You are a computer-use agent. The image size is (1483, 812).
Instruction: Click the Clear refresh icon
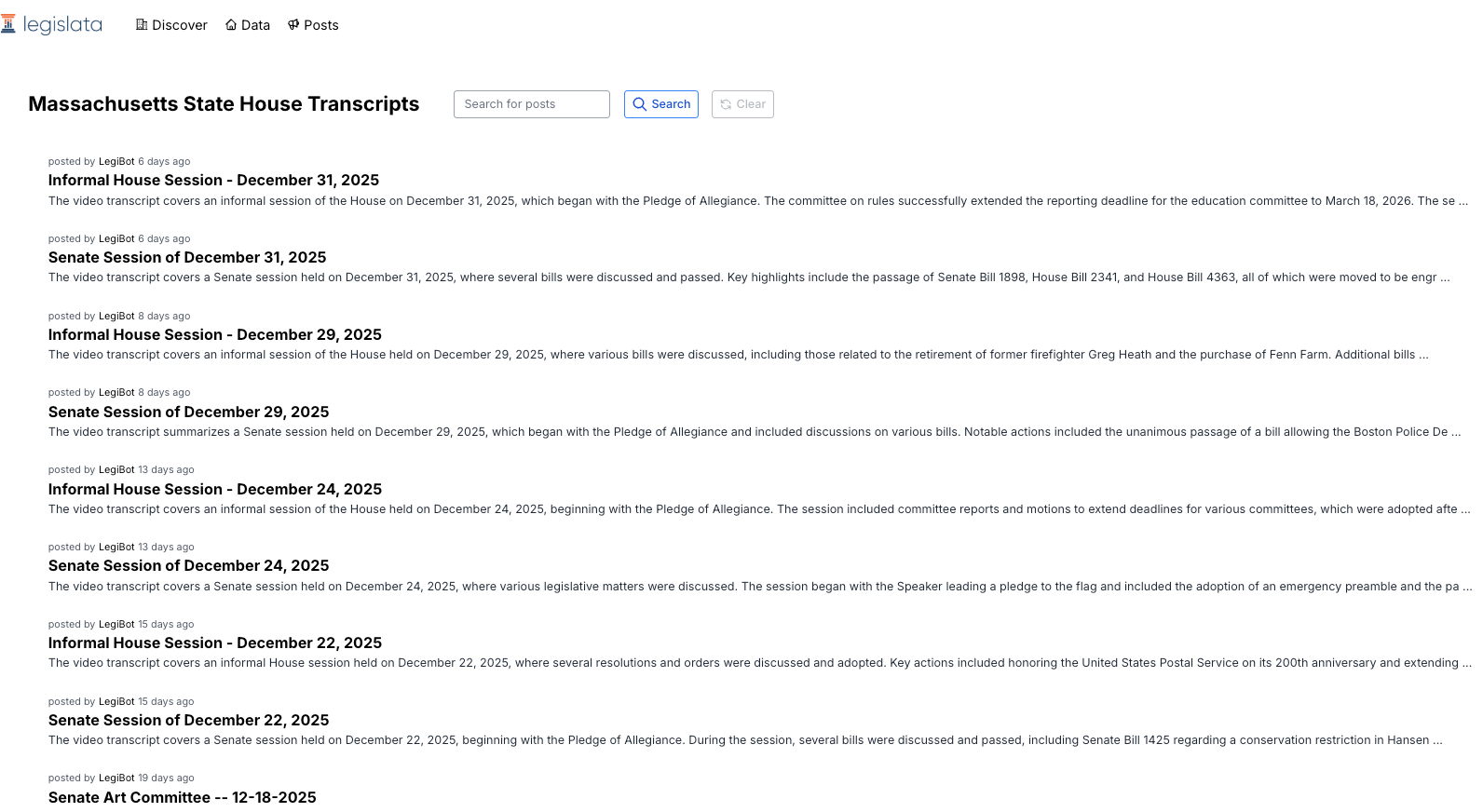(x=726, y=104)
